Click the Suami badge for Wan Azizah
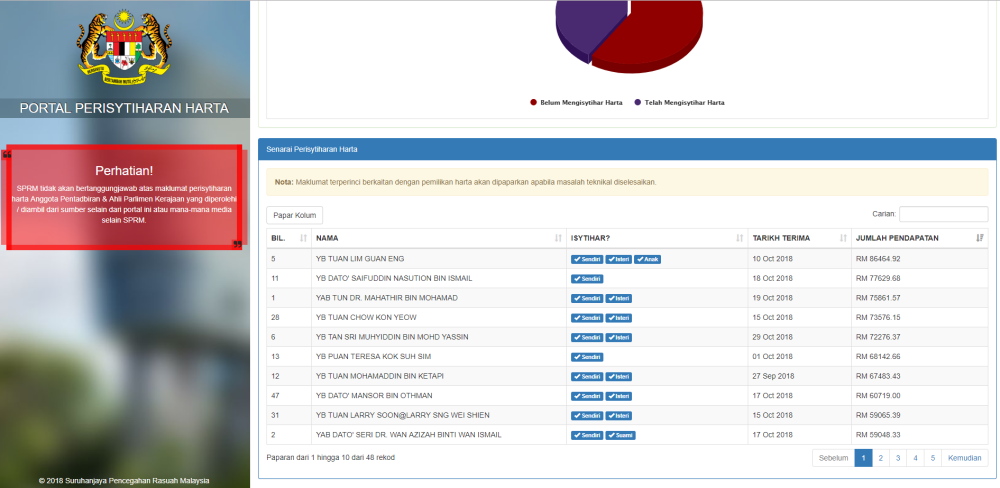1000x488 pixels. (x=621, y=435)
